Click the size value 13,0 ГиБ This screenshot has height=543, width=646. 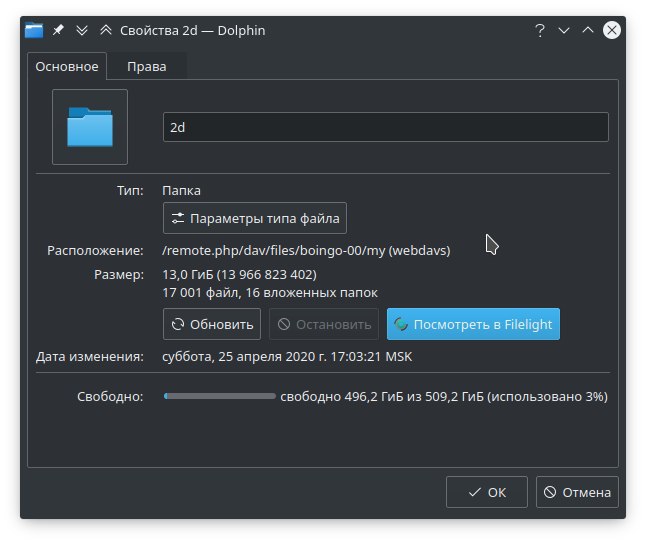tap(239, 274)
